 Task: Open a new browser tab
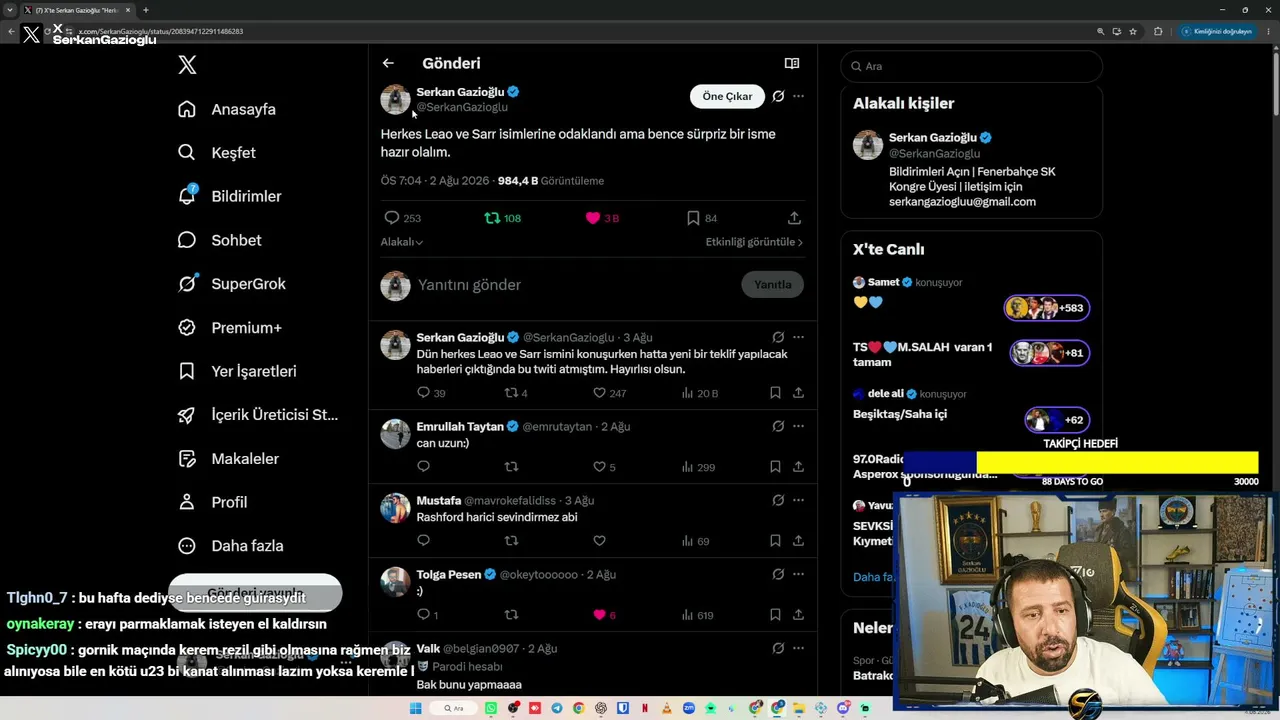click(x=146, y=10)
